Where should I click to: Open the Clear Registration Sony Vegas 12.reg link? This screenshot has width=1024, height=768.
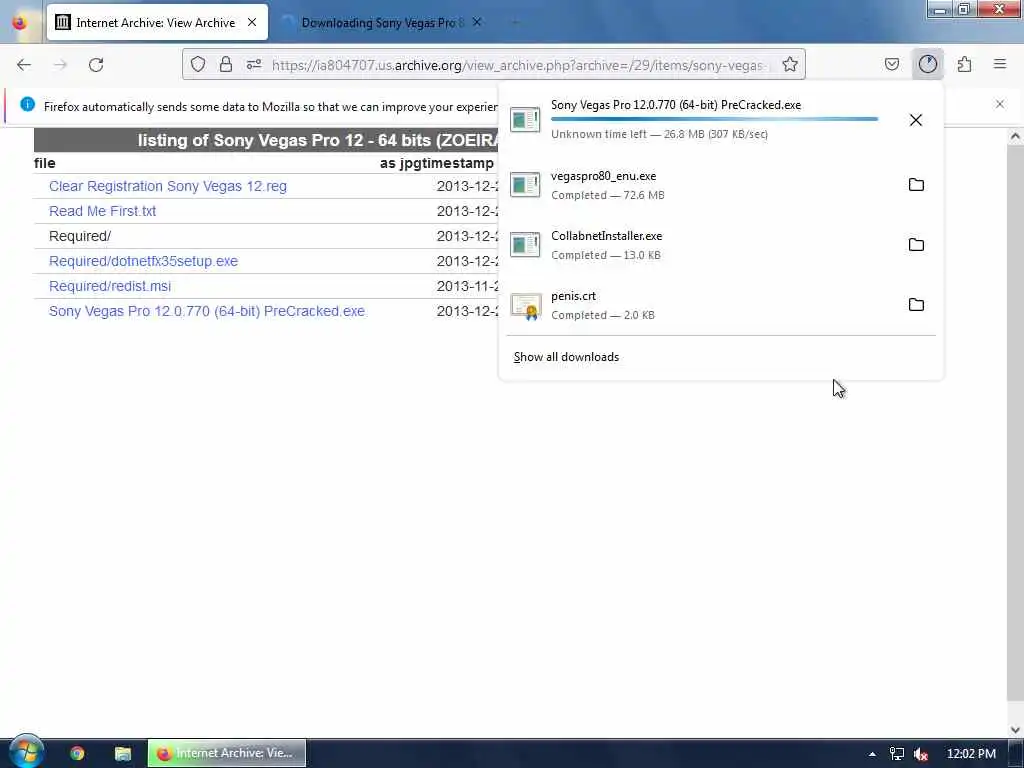coord(168,186)
